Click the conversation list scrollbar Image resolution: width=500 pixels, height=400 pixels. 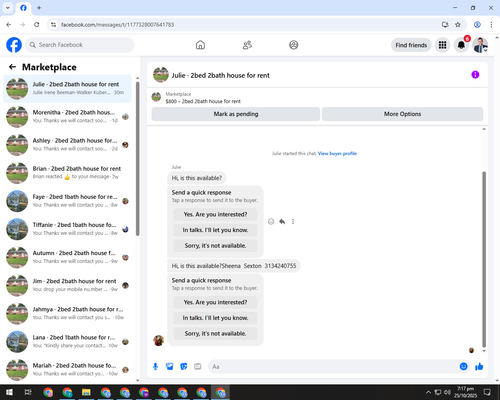tap(137, 158)
